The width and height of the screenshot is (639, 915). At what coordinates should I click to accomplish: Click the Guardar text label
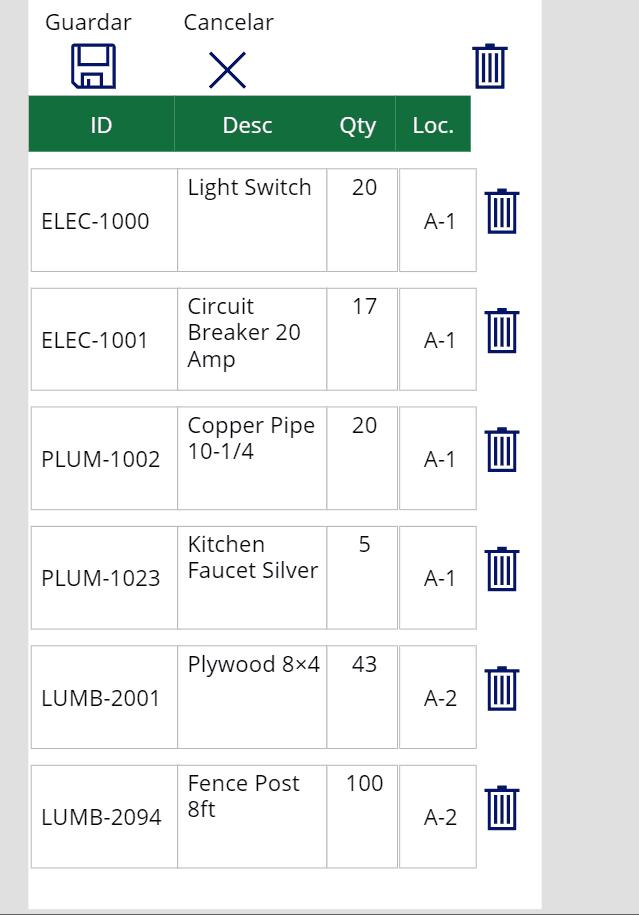[x=88, y=22]
